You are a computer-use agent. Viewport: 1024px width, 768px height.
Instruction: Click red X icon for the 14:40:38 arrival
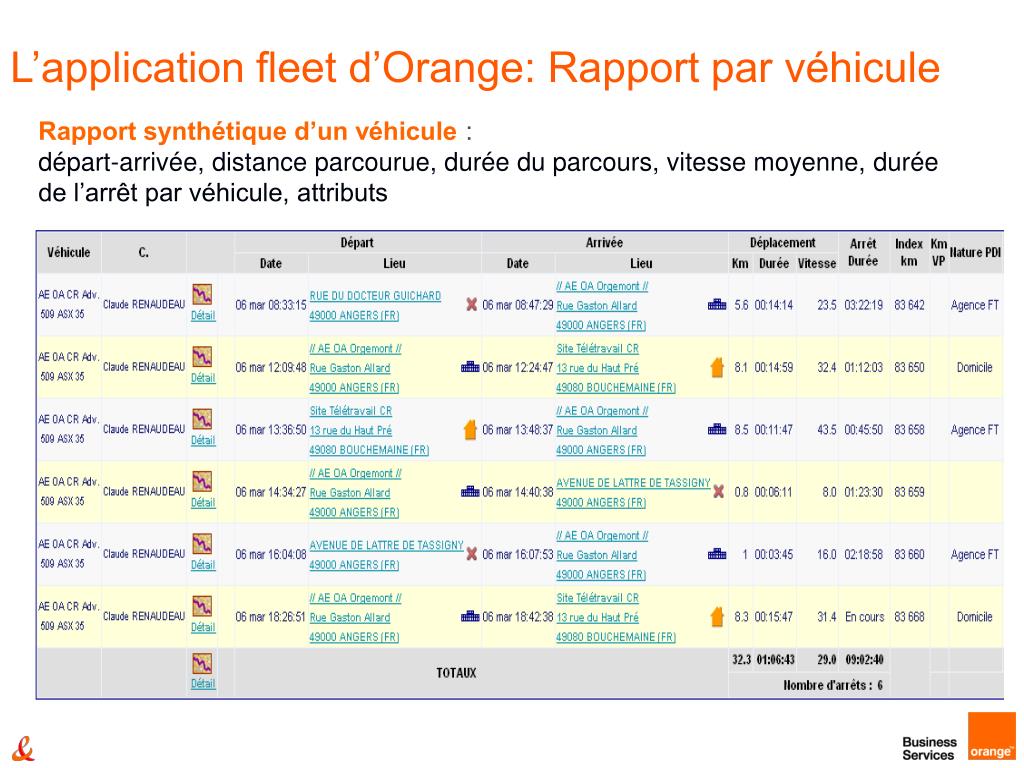point(718,492)
